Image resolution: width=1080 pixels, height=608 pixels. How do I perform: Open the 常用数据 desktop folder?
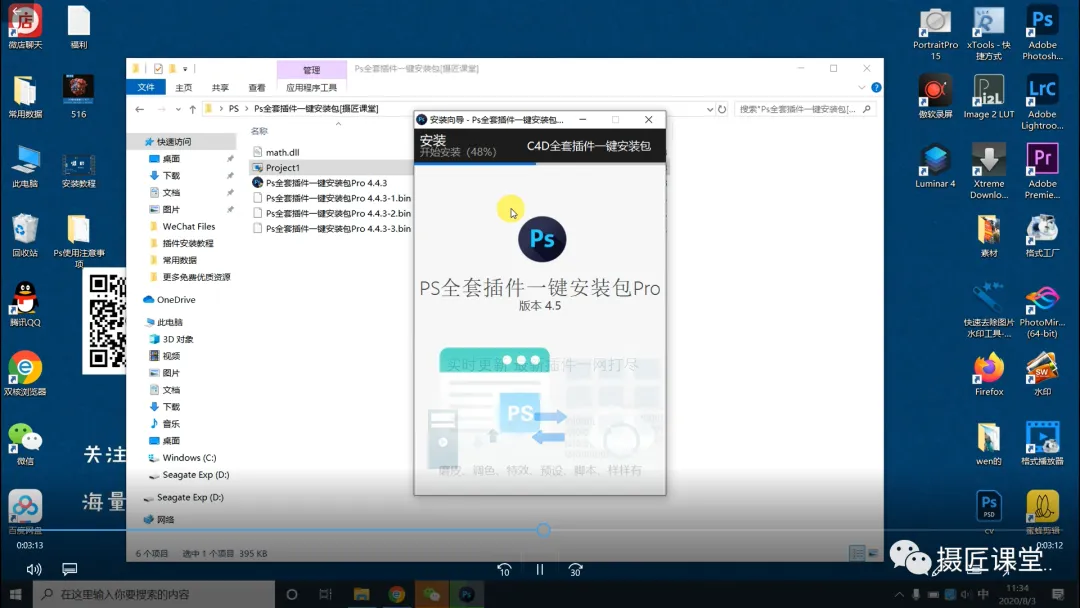pyautogui.click(x=25, y=97)
